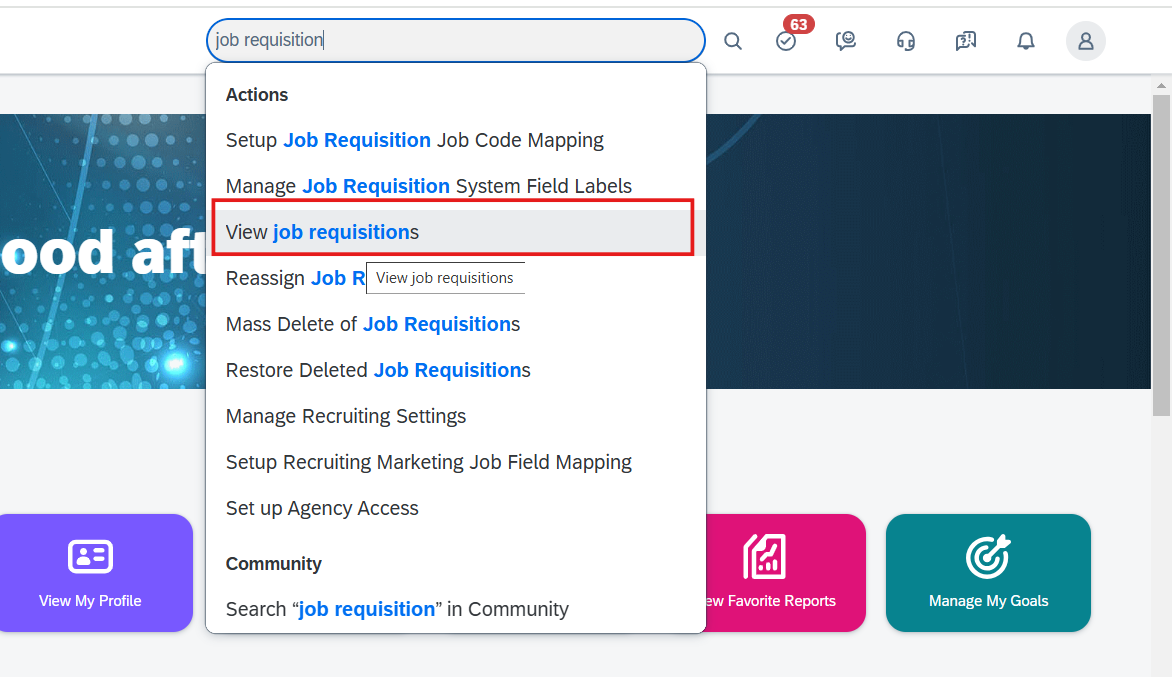Open the global search magnifier icon
The image size is (1172, 677).
[x=733, y=41]
